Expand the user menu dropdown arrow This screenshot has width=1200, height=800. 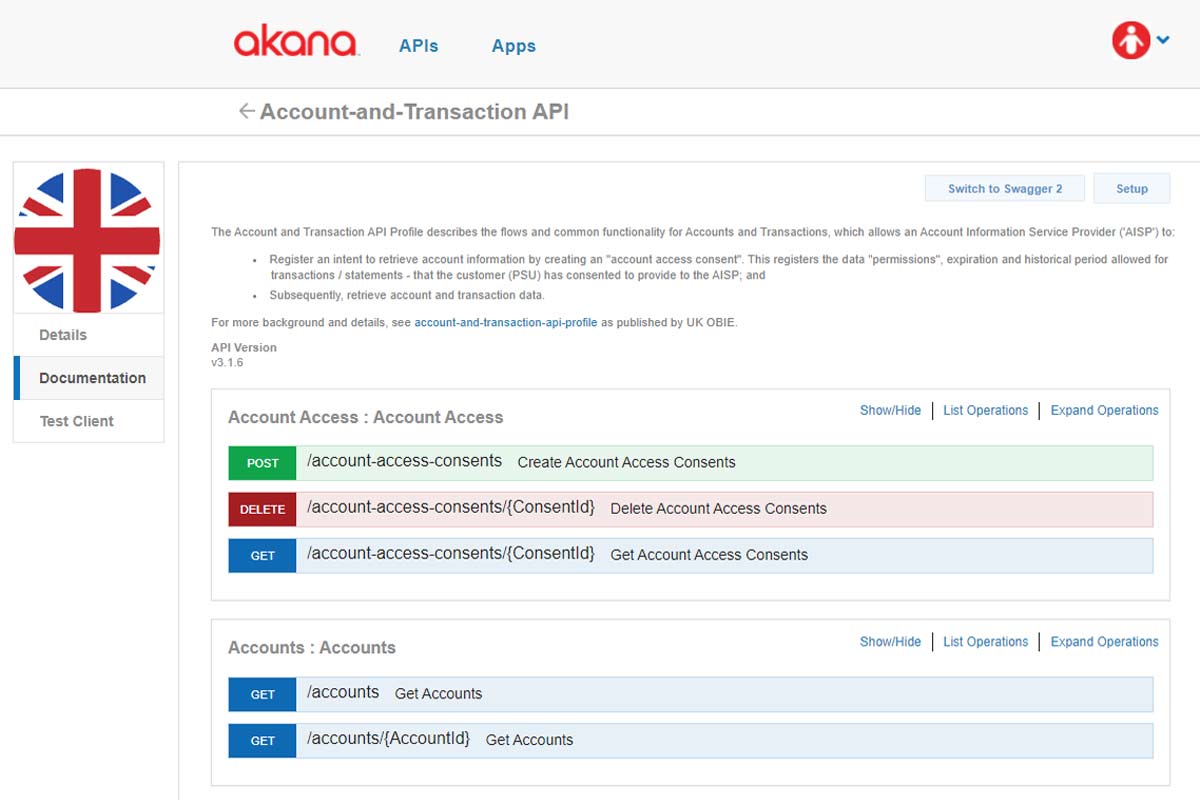pyautogui.click(x=1163, y=41)
